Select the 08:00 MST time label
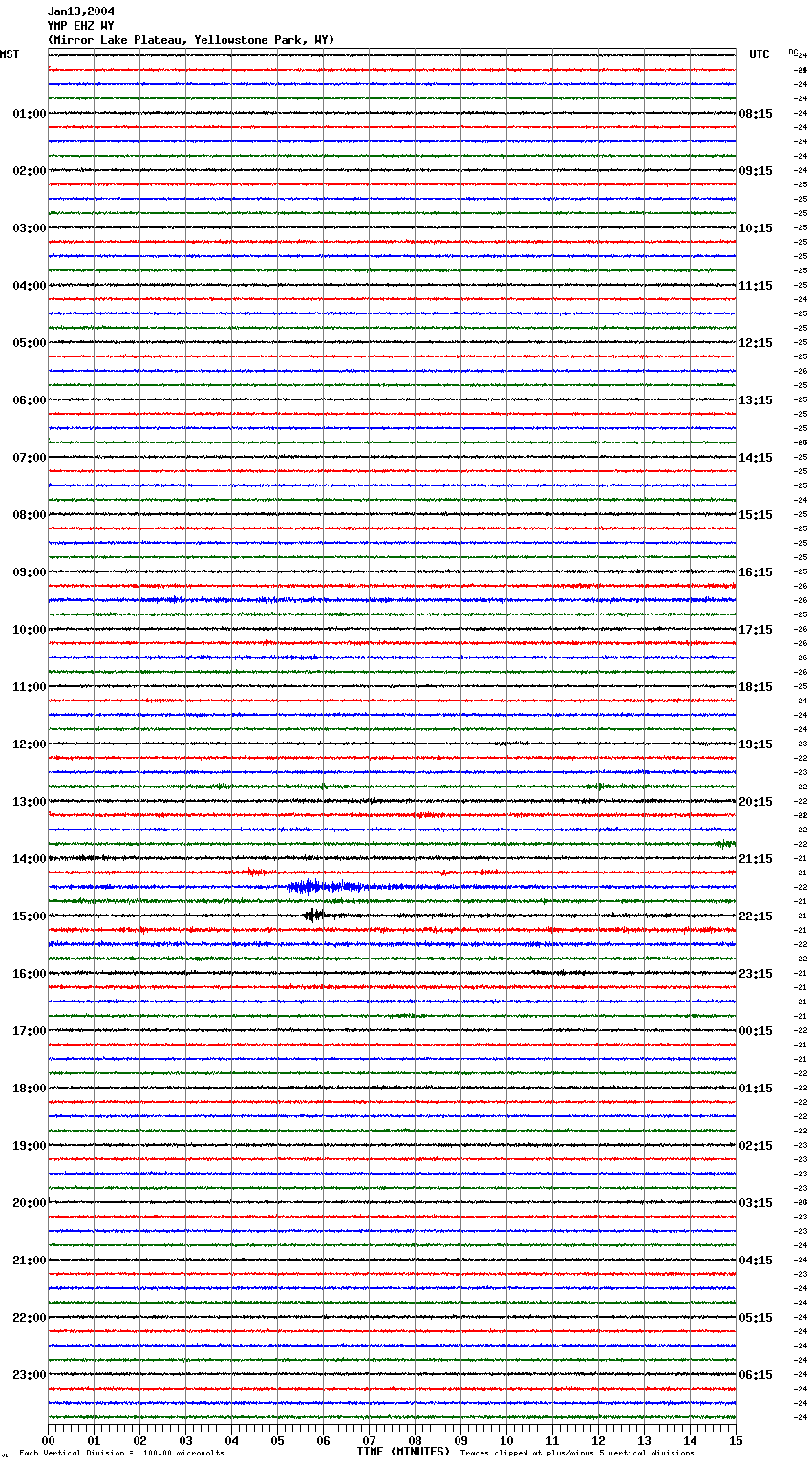The image size is (812, 1466). click(x=30, y=515)
